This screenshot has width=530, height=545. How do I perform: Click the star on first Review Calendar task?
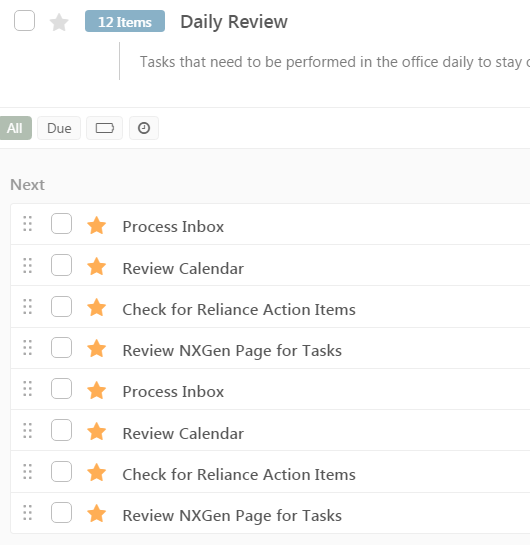(x=96, y=267)
